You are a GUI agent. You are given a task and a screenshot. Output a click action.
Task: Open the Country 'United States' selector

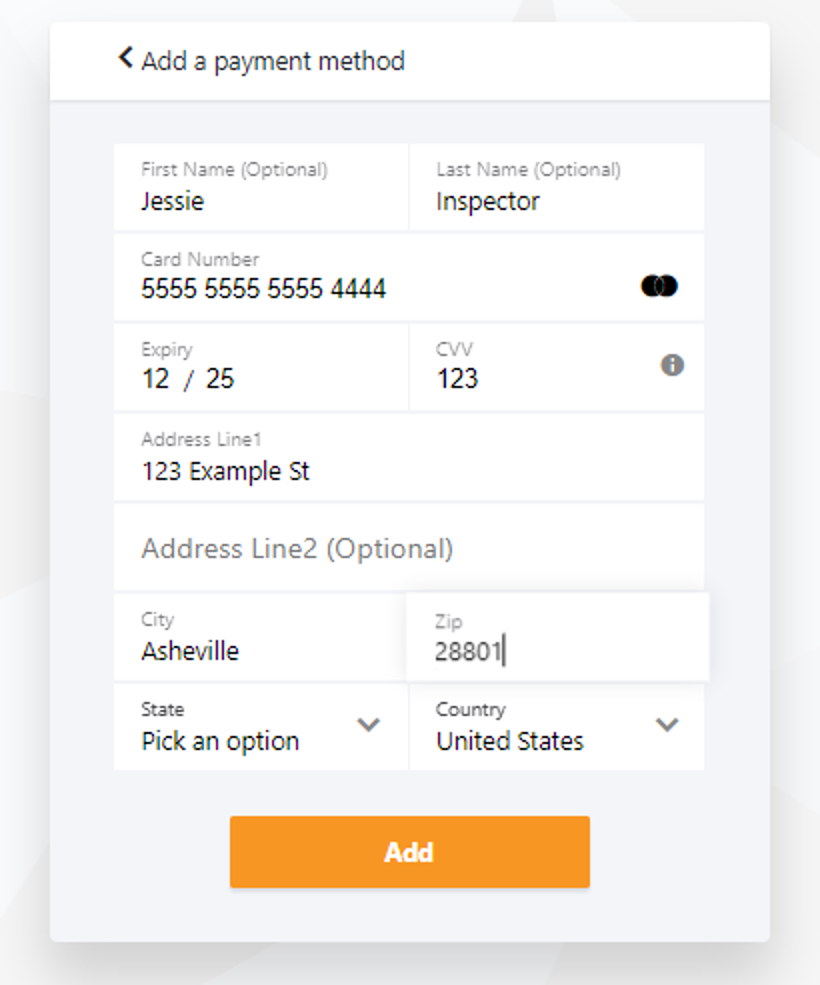tap(510, 741)
